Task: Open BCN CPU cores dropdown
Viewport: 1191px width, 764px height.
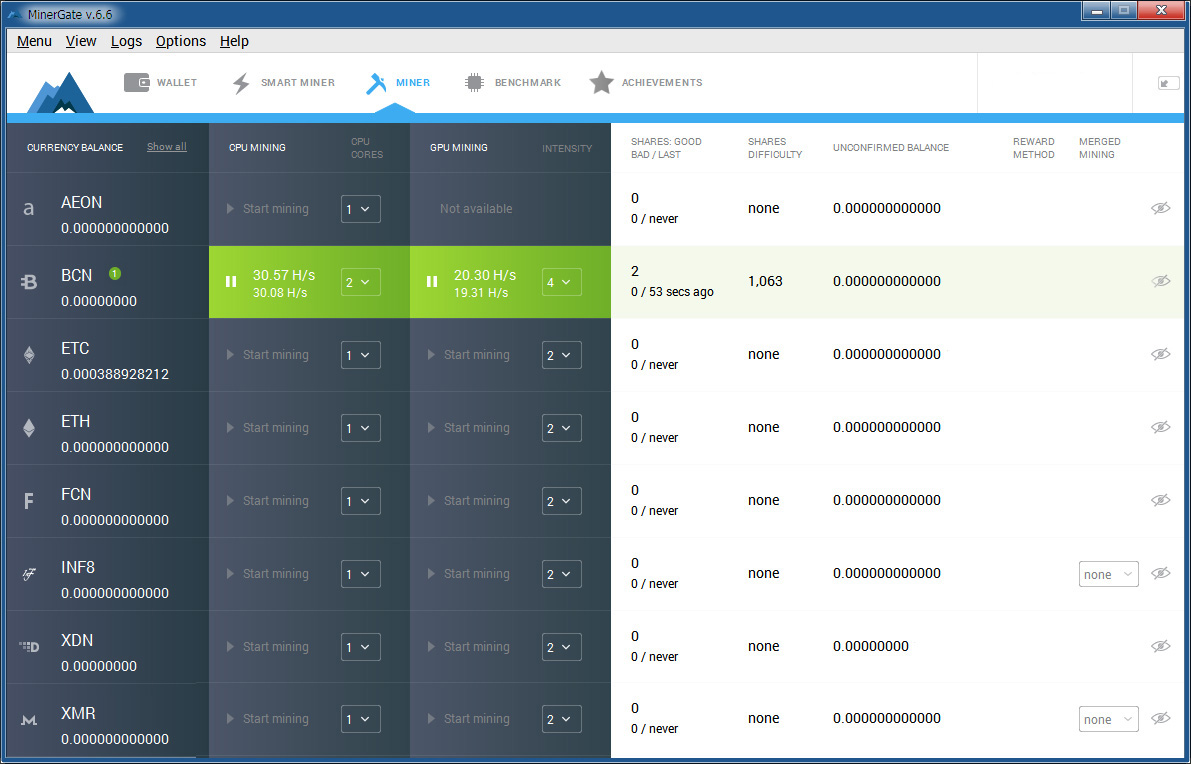Action: pos(361,282)
